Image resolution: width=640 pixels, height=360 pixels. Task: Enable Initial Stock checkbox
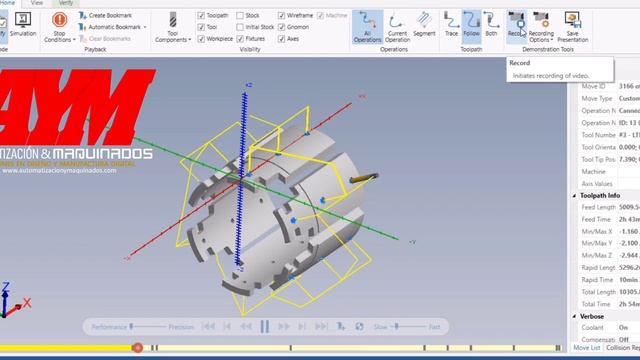click(x=240, y=27)
